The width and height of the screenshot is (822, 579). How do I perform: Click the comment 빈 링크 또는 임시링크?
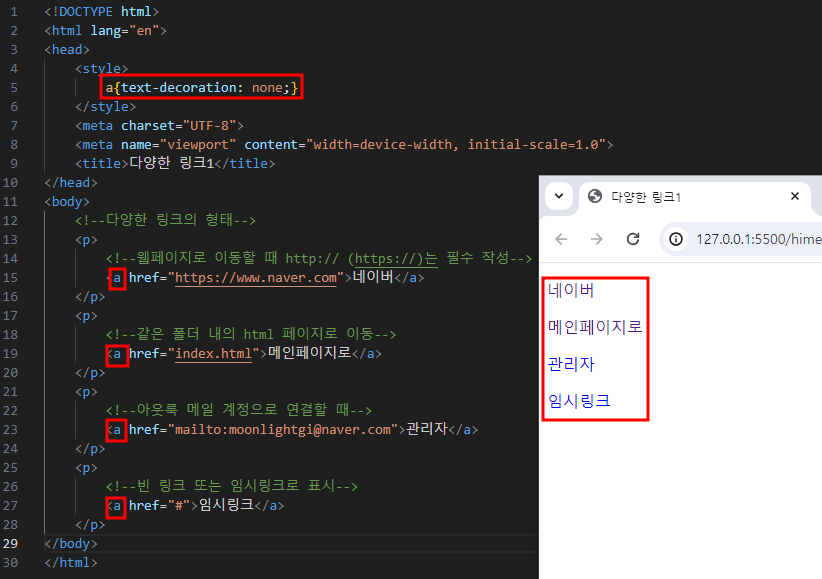(232, 486)
